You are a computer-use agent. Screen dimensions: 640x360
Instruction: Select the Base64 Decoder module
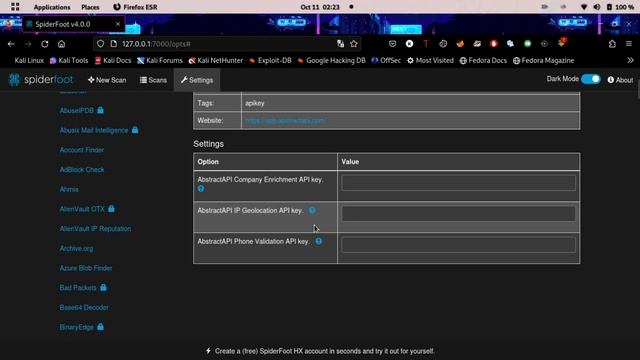click(x=84, y=307)
